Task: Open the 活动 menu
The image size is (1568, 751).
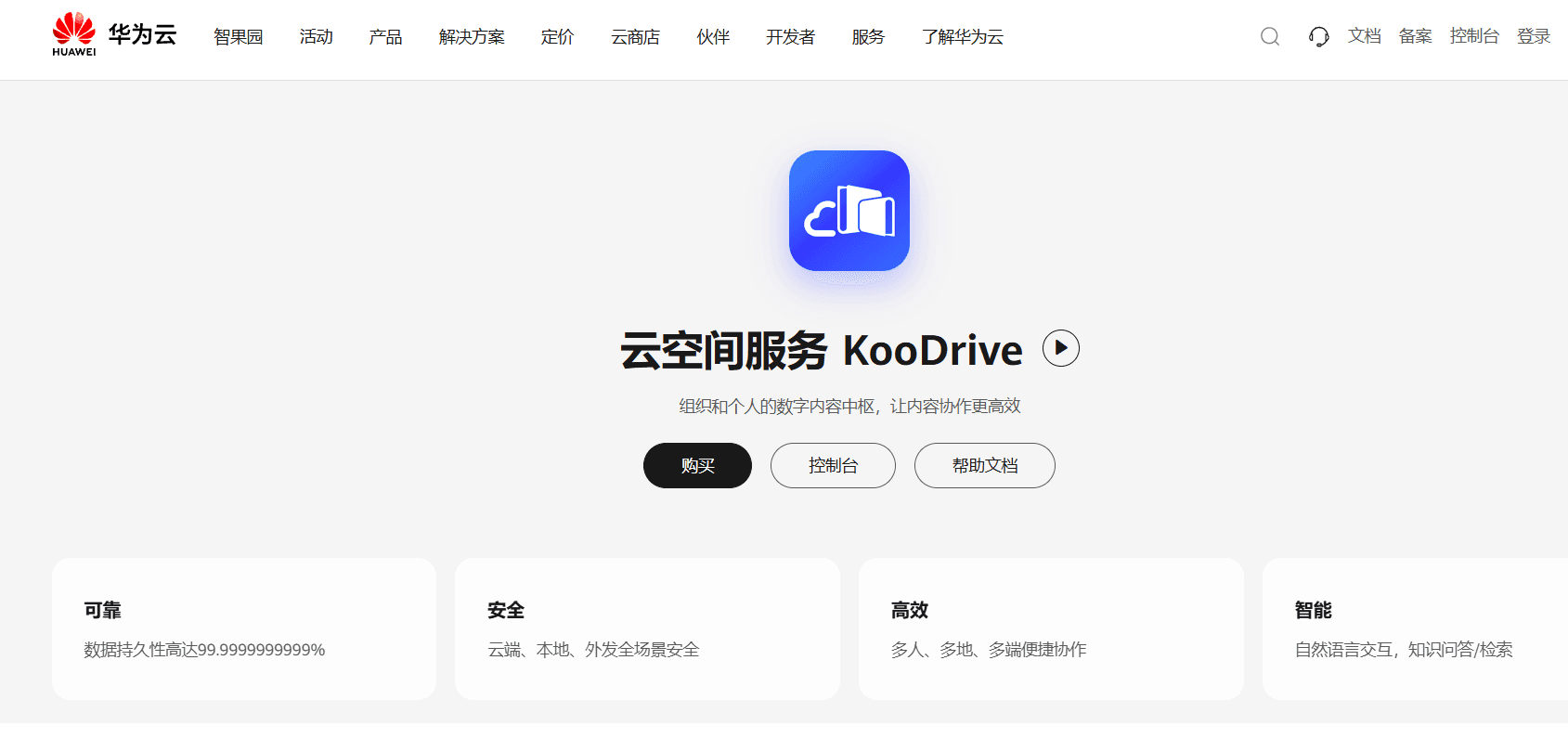Action: click(317, 37)
